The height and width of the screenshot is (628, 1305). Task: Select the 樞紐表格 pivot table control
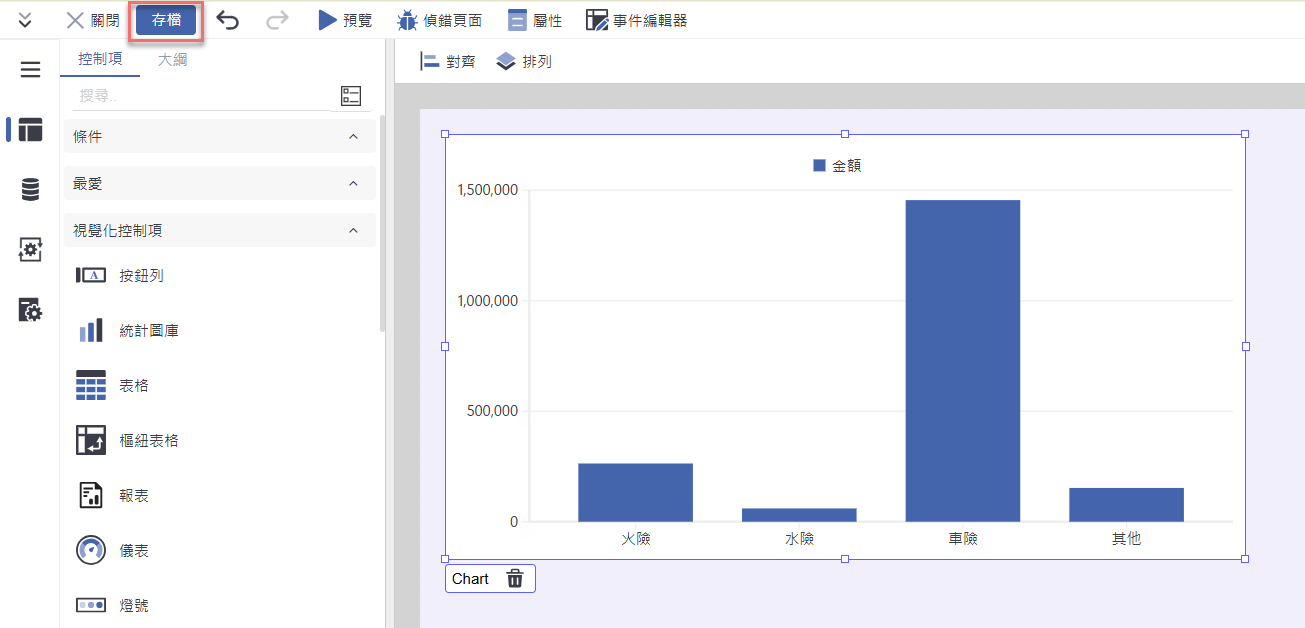click(x=148, y=441)
